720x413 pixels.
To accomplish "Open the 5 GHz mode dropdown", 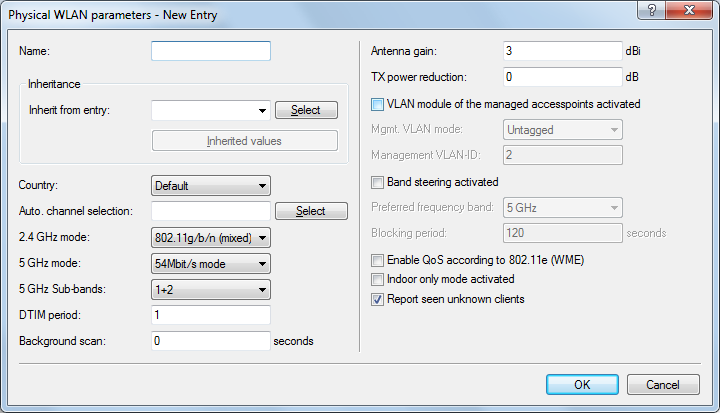I will pyautogui.click(x=211, y=263).
